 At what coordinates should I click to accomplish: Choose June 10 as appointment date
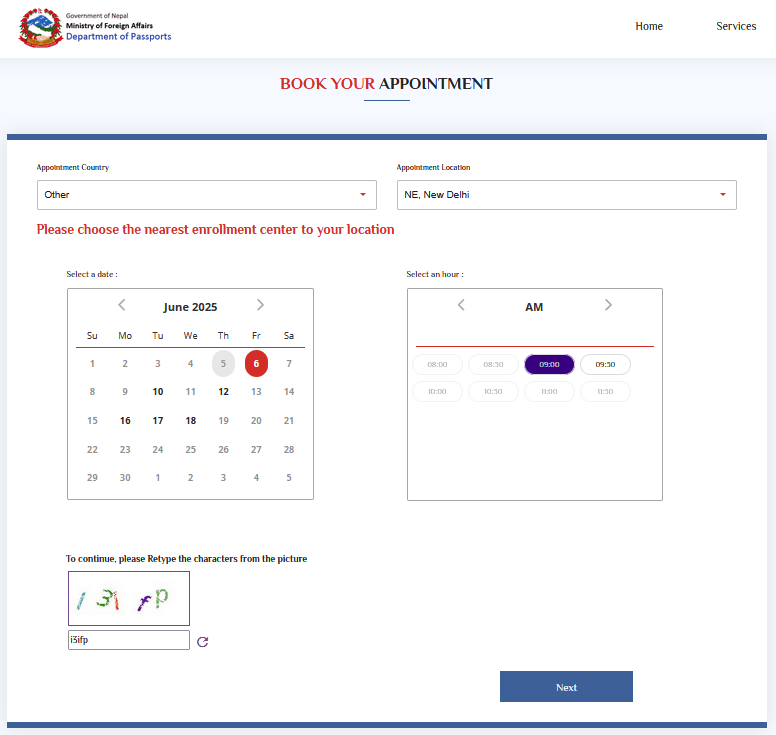pyautogui.click(x=158, y=392)
